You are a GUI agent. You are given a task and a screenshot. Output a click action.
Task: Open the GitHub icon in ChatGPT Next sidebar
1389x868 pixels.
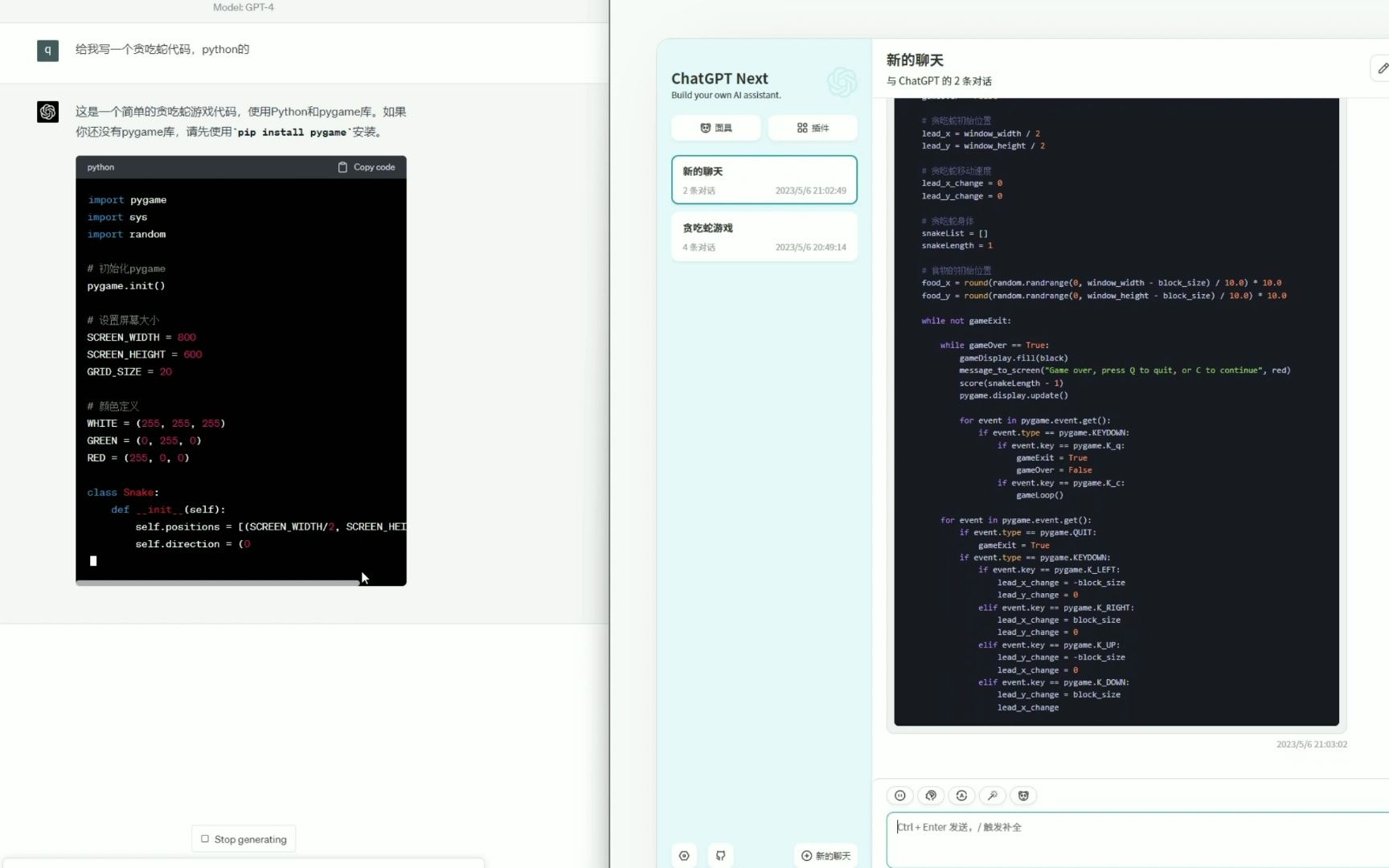[721, 855]
